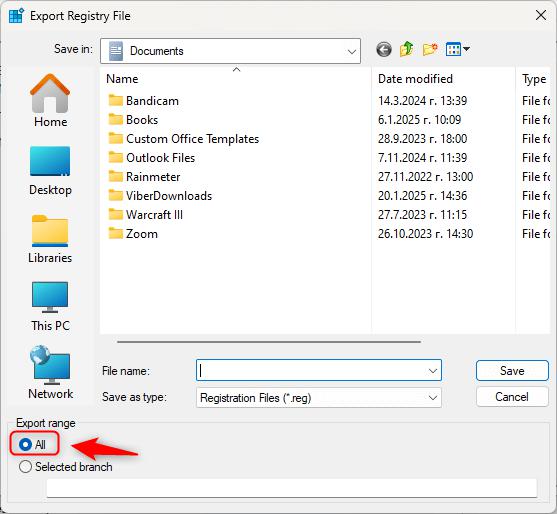
Task: Cancel the export dialog
Action: point(512,396)
